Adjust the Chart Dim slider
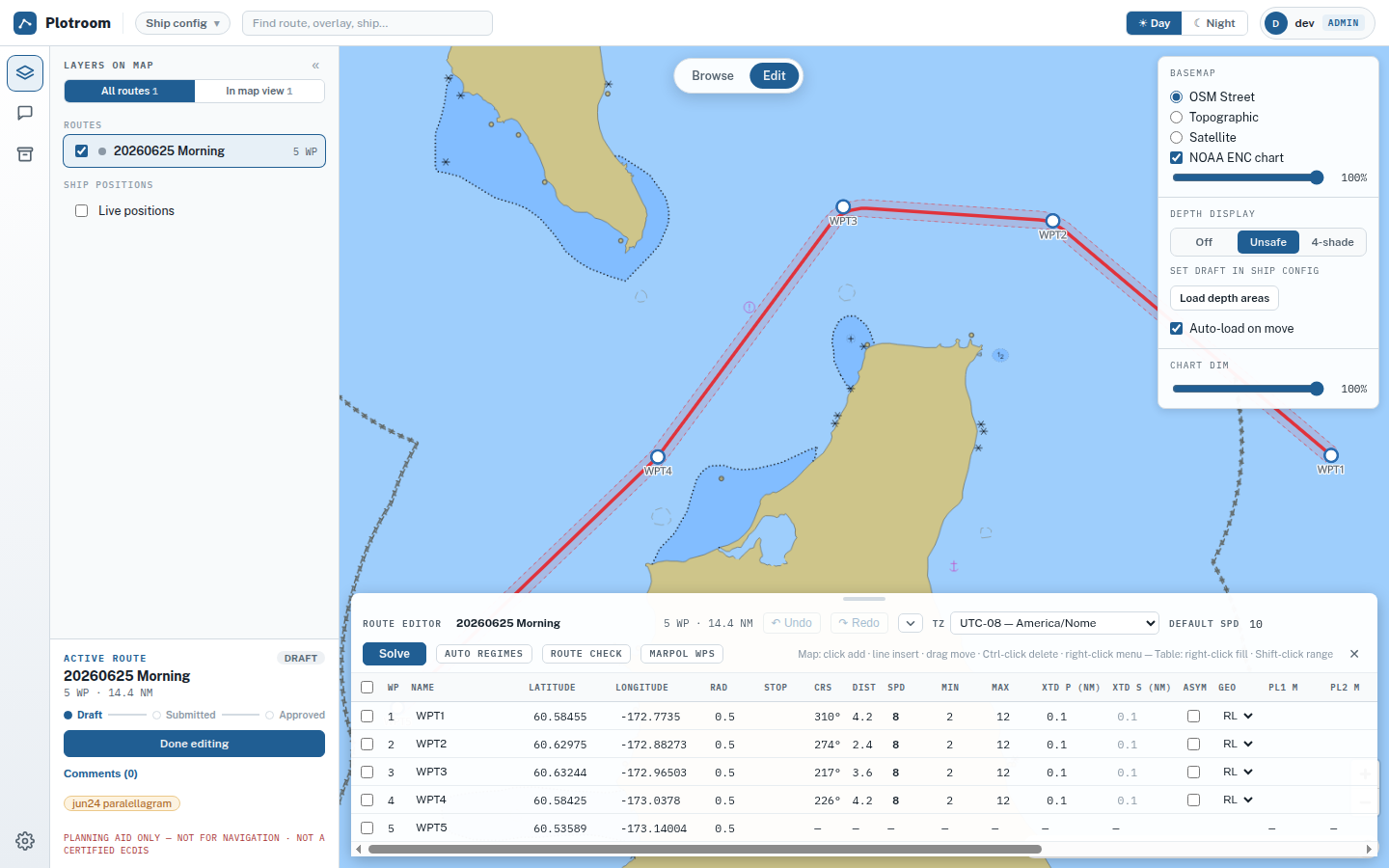This screenshot has width=1389, height=868. click(x=1248, y=389)
